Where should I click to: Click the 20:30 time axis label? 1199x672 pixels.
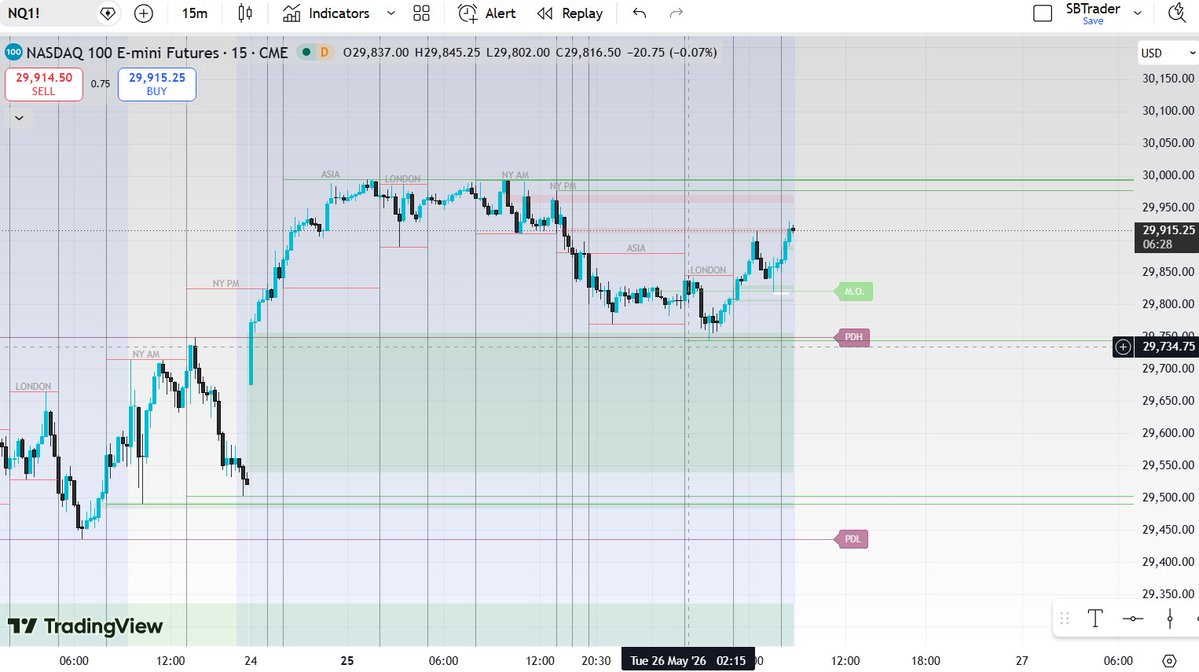[596, 661]
